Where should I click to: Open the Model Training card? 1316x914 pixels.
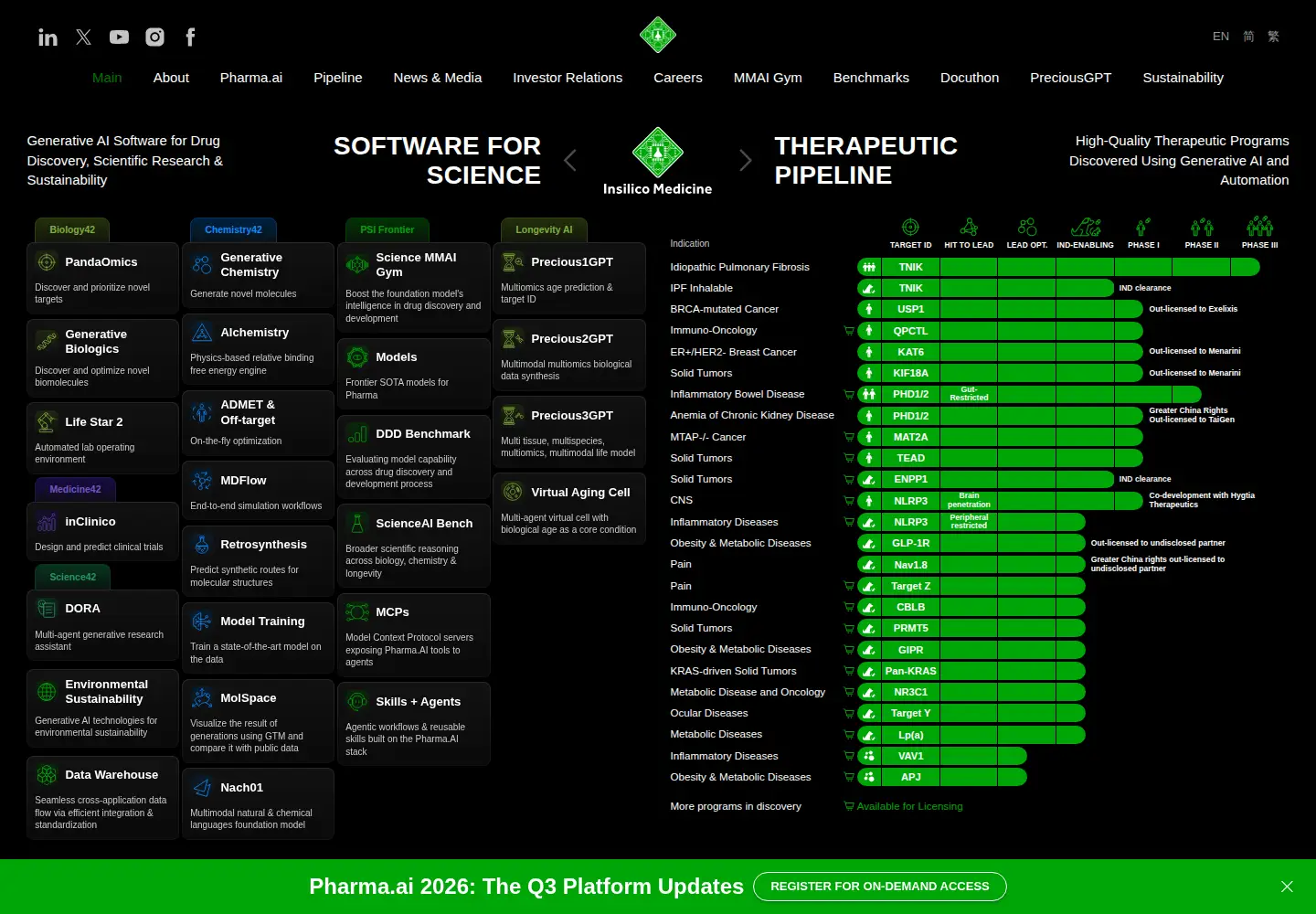pos(259,640)
